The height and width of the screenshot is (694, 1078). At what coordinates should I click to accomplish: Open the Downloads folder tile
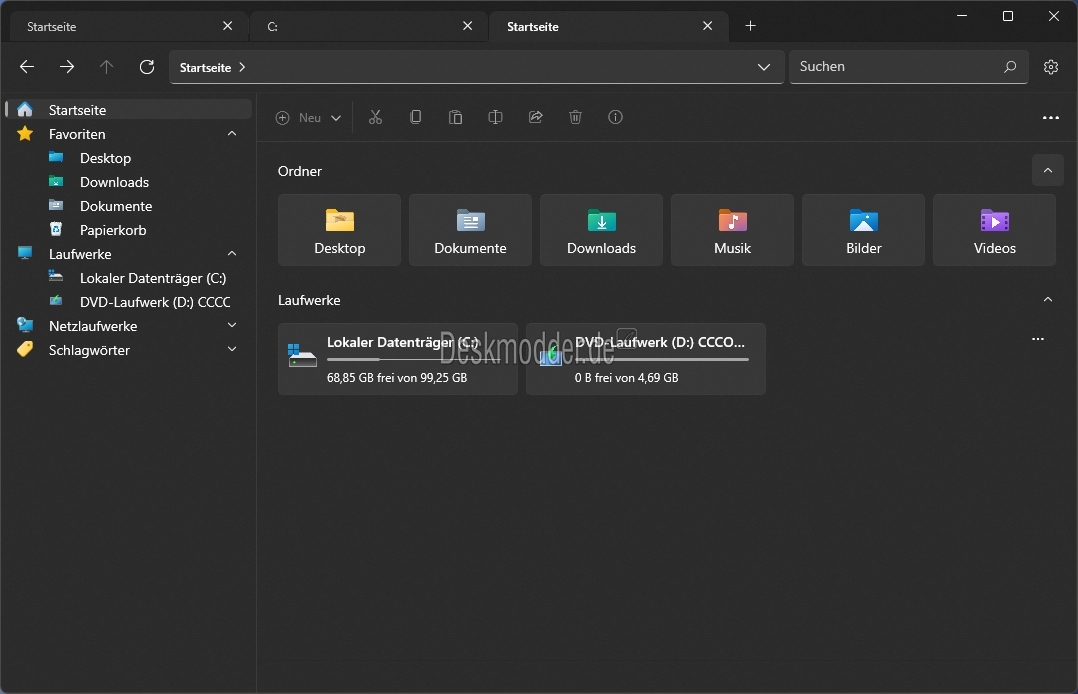[602, 230]
